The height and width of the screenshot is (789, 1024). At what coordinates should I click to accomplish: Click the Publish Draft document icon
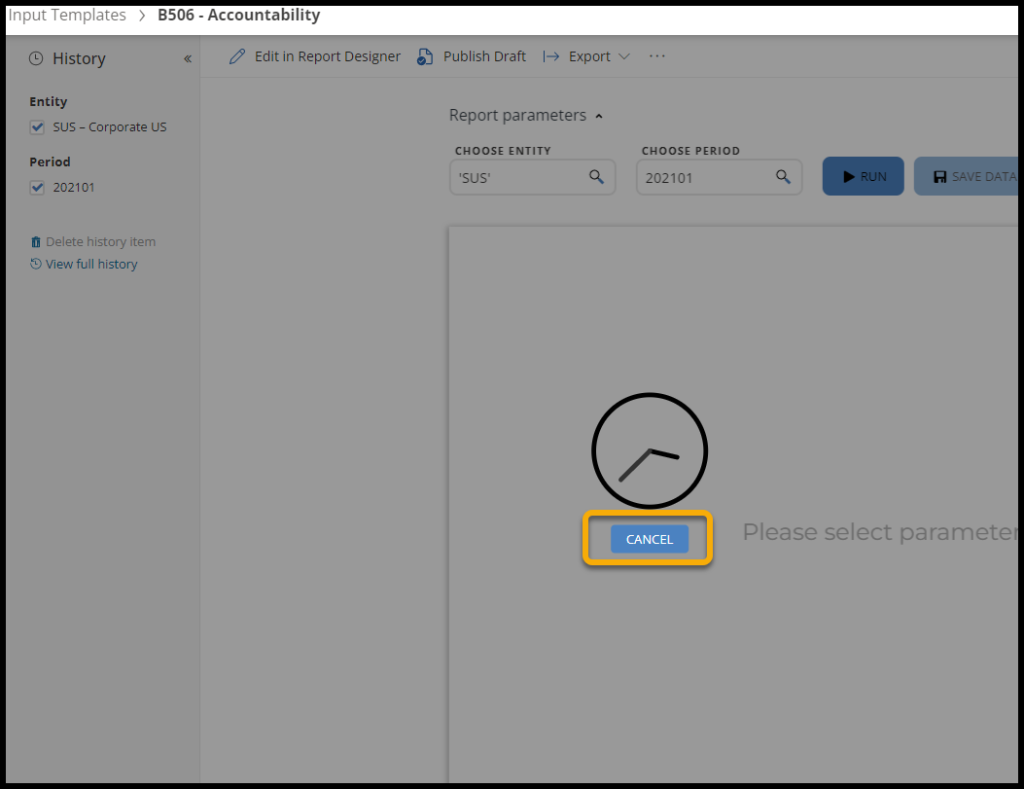coord(425,57)
